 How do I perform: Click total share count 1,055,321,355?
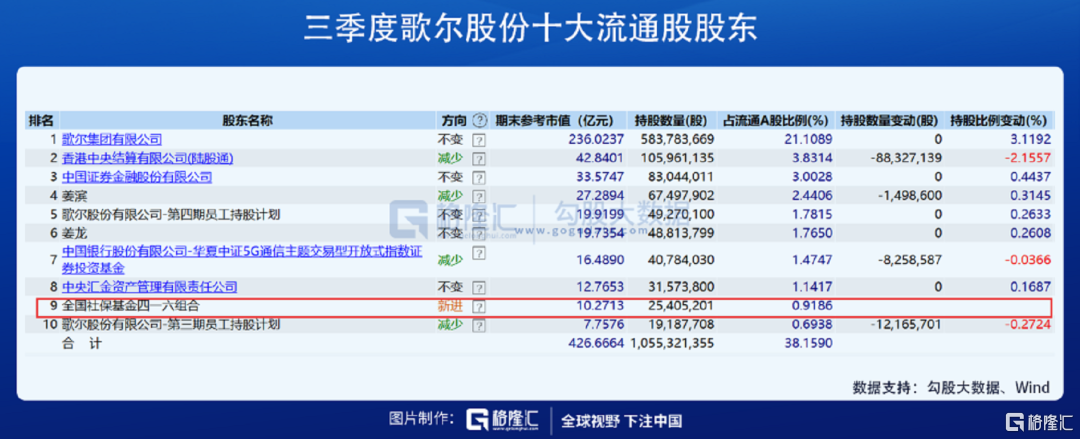(x=672, y=343)
